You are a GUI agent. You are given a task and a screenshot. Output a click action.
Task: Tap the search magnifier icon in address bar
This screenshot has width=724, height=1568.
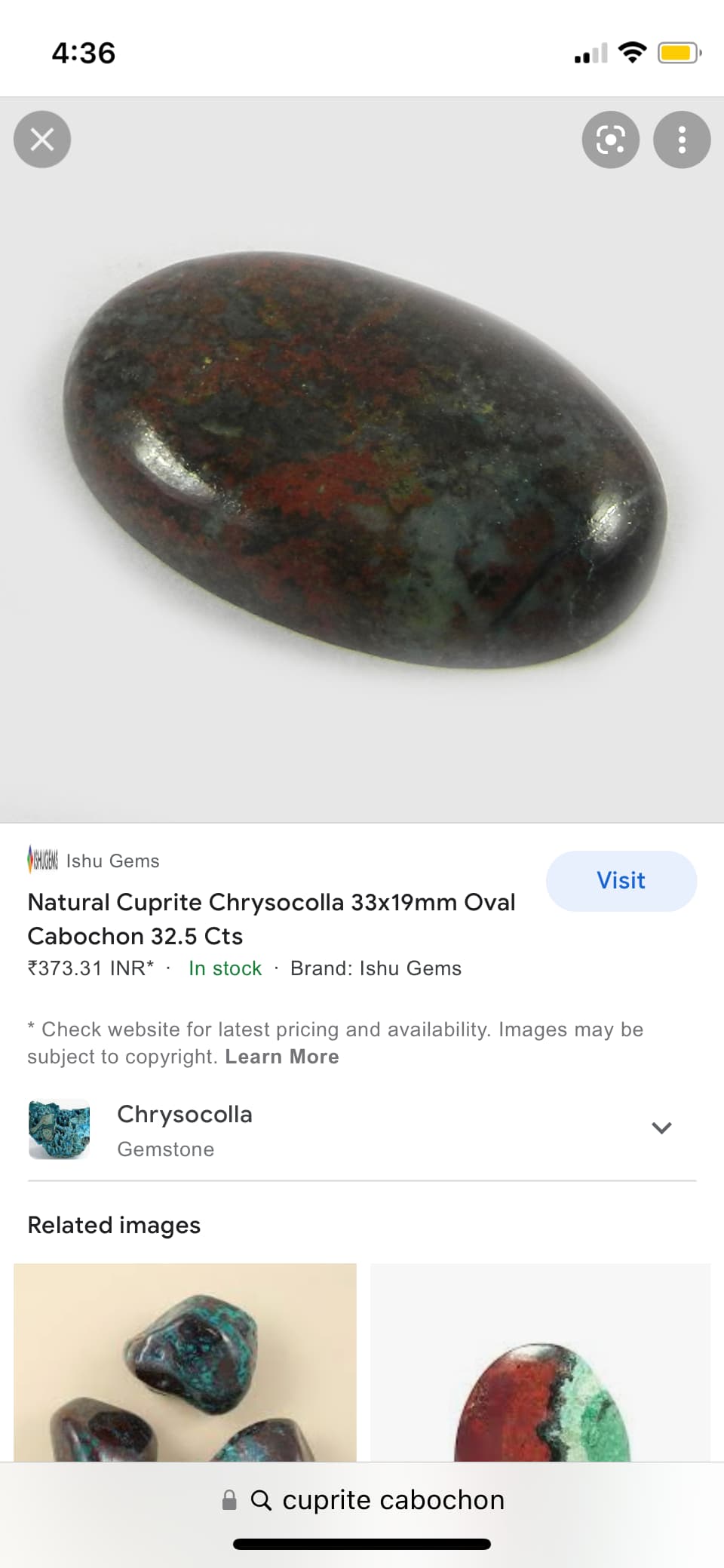(x=261, y=1500)
